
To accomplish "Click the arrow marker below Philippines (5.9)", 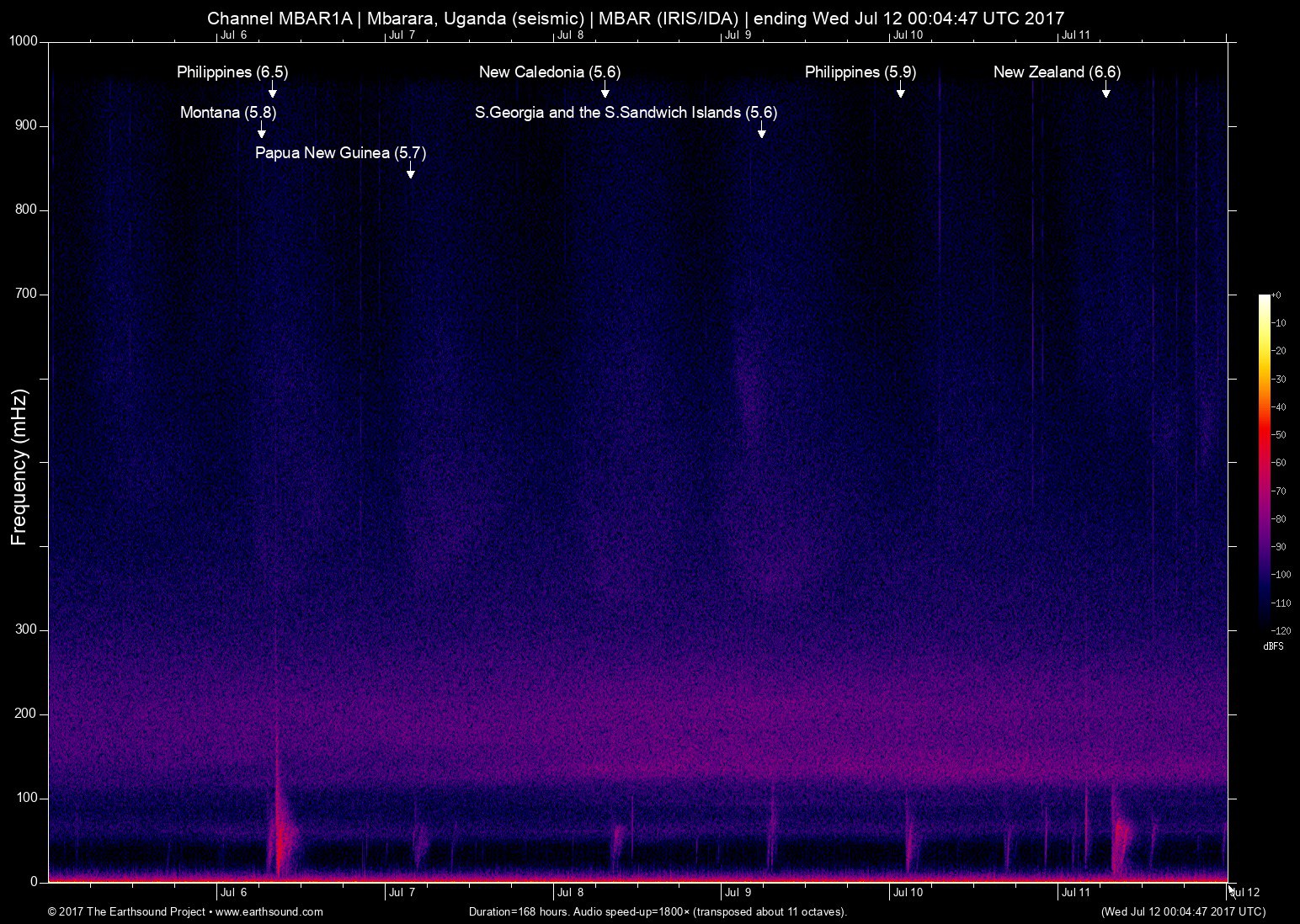I will [x=900, y=91].
